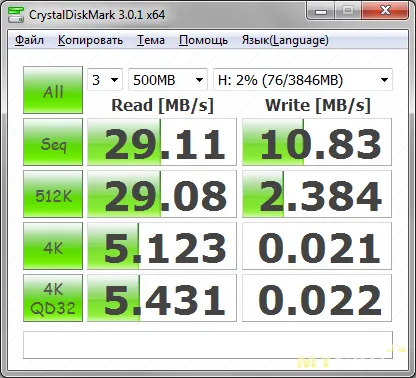Expand the test count dropdown showing 3
Screen dimensions: 416x378
105,80
